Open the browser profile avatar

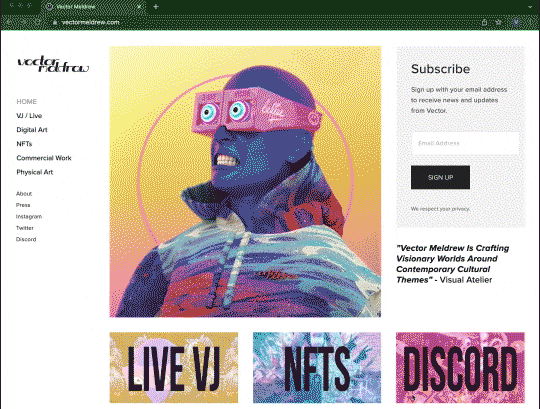(x=516, y=22)
